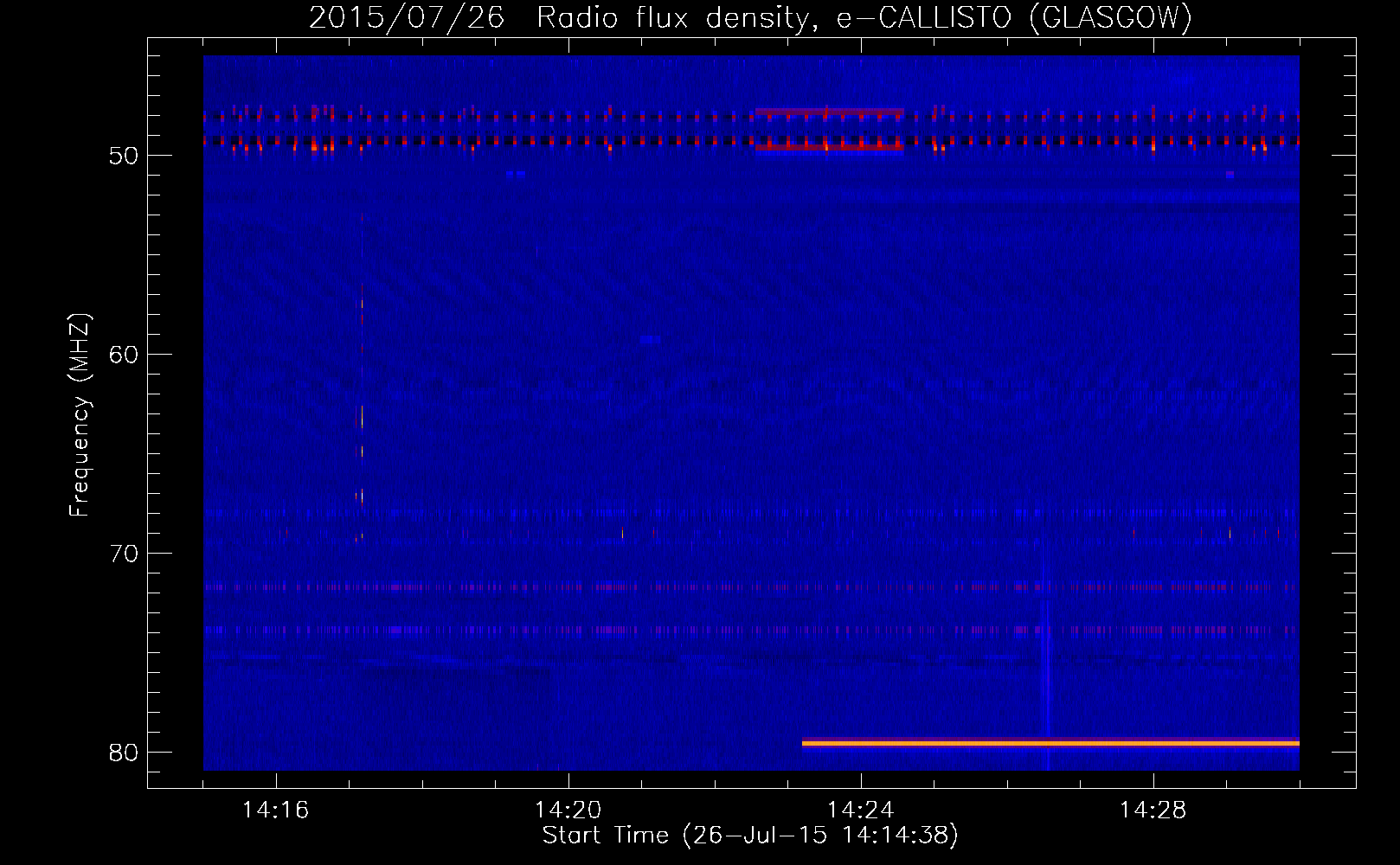Click the 50 frequency tick label
Image resolution: width=1400 pixels, height=865 pixels.
pyautogui.click(x=124, y=156)
